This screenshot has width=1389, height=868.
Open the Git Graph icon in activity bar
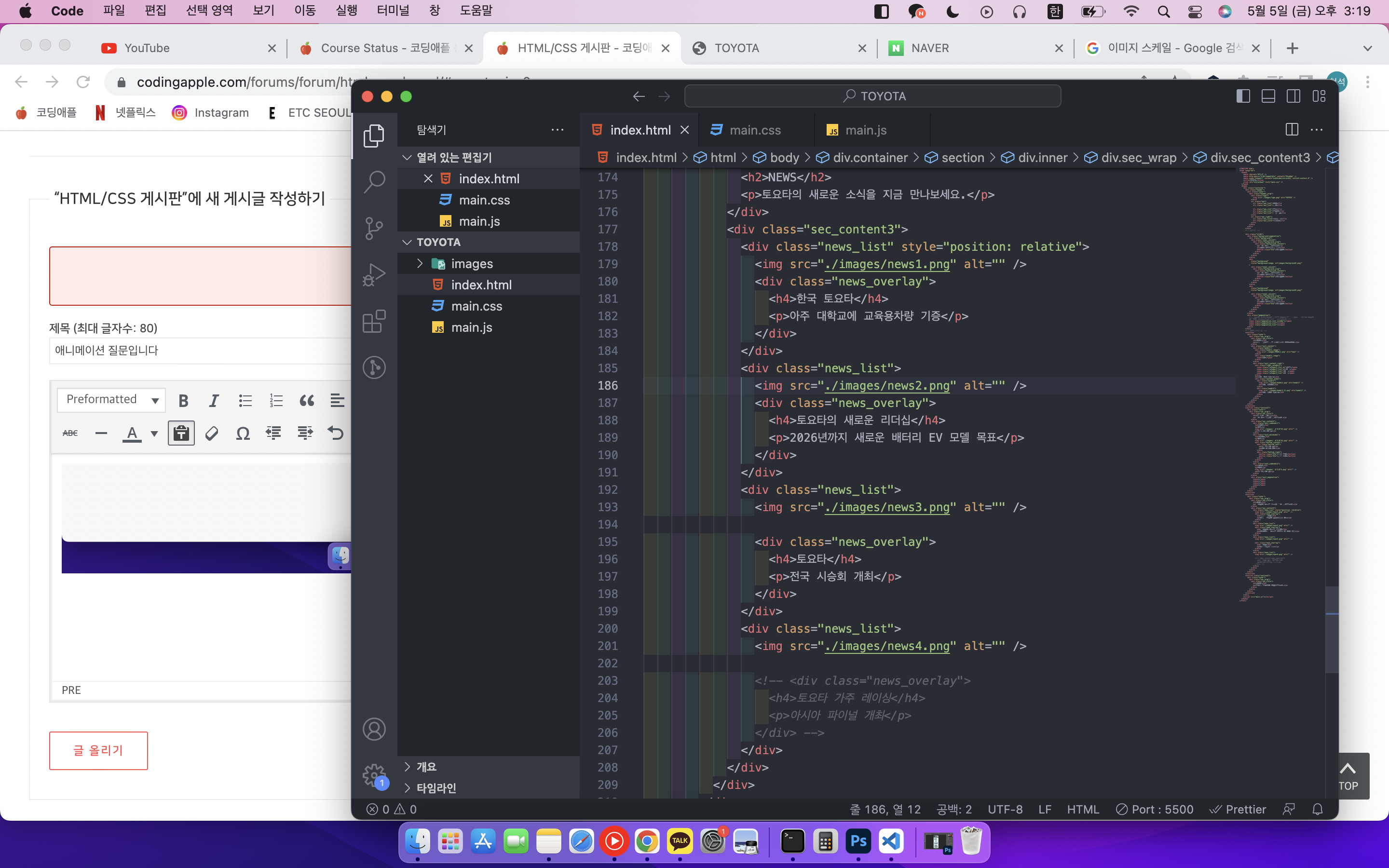point(374,367)
